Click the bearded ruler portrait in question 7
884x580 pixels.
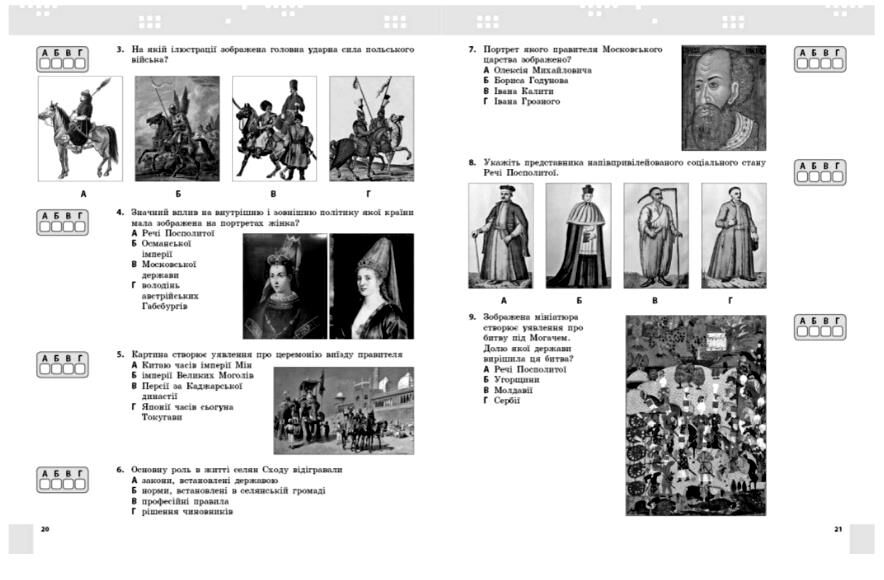tap(723, 97)
